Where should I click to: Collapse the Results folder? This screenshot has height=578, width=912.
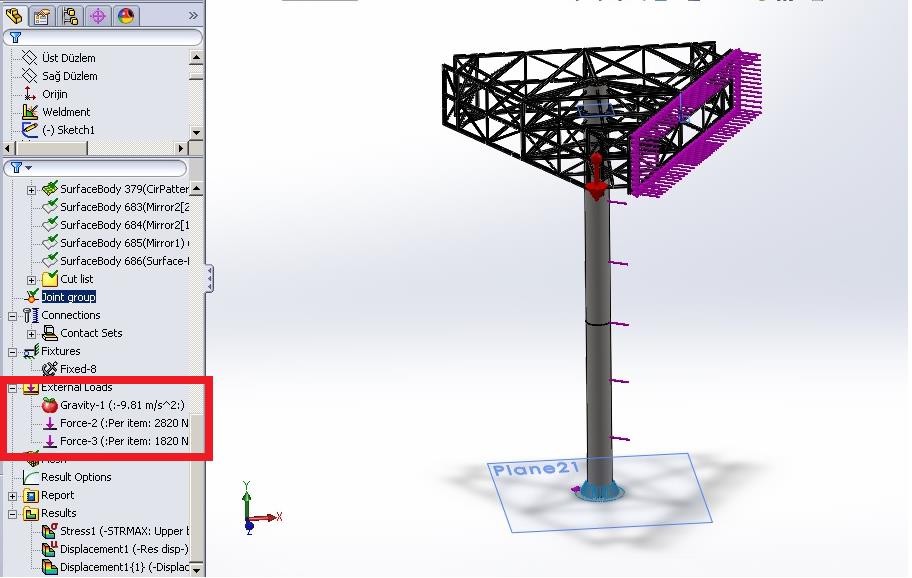[13, 513]
